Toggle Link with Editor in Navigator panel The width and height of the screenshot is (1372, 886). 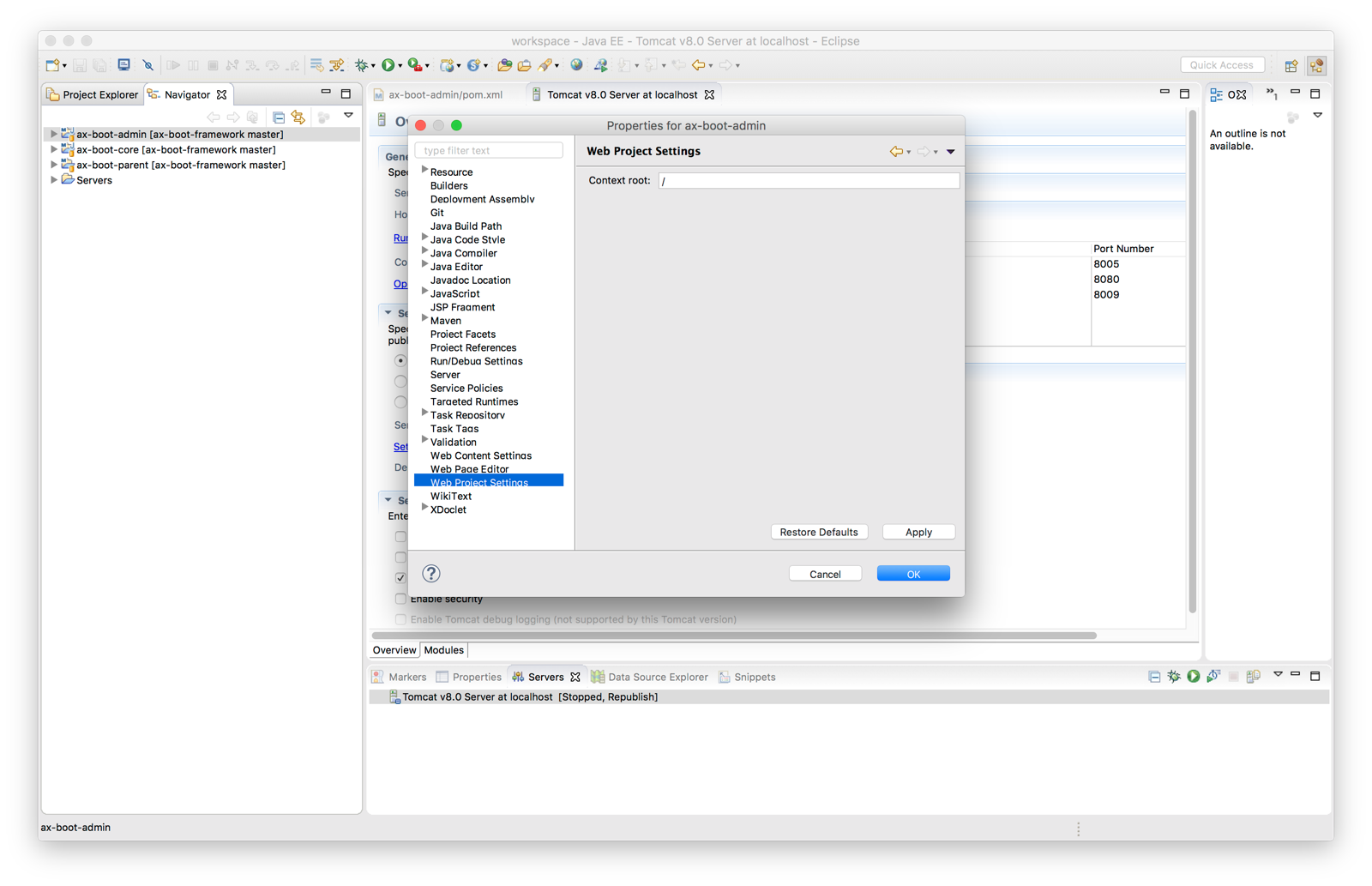point(298,117)
